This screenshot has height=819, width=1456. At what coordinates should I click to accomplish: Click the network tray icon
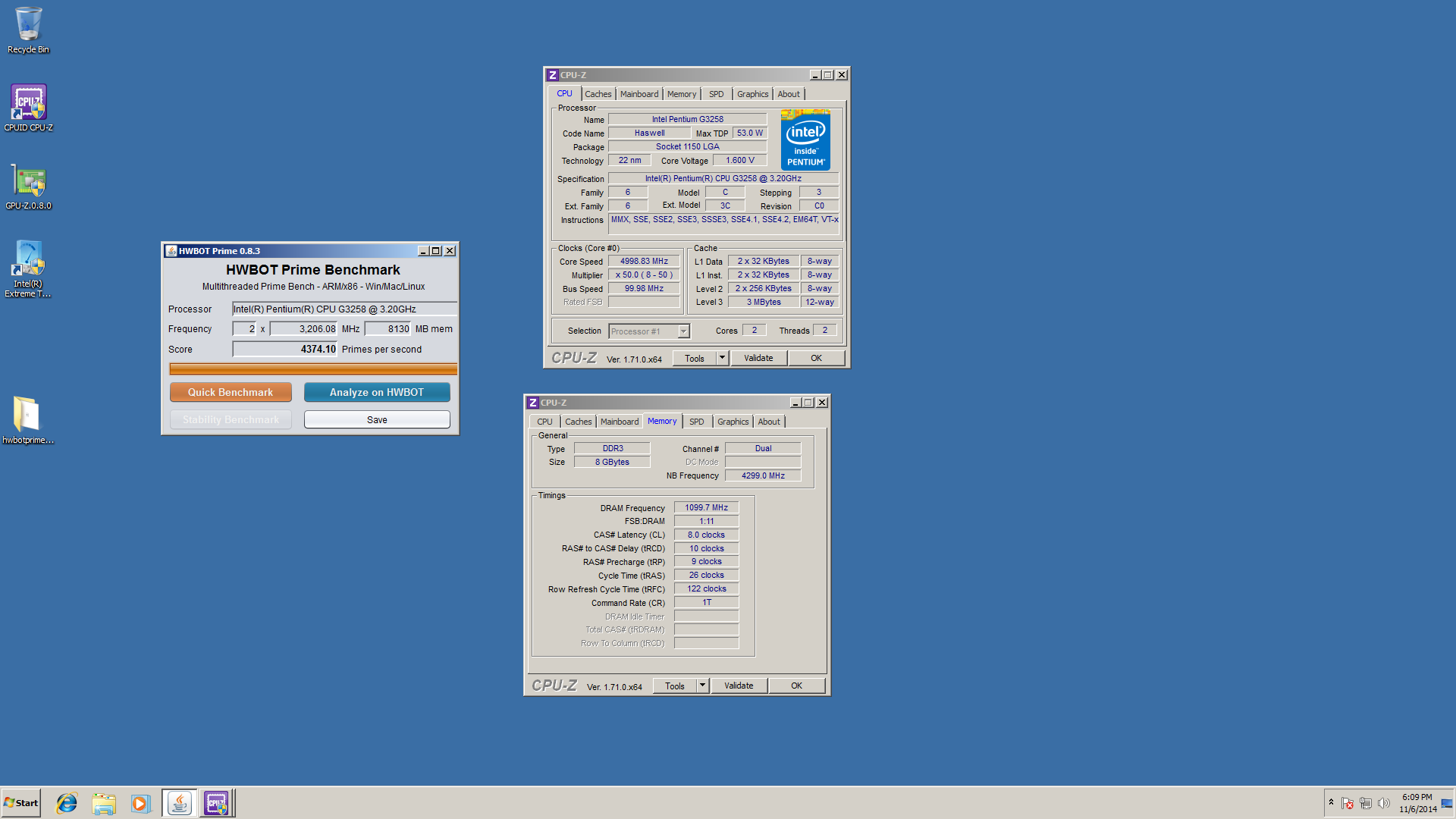tap(1365, 803)
